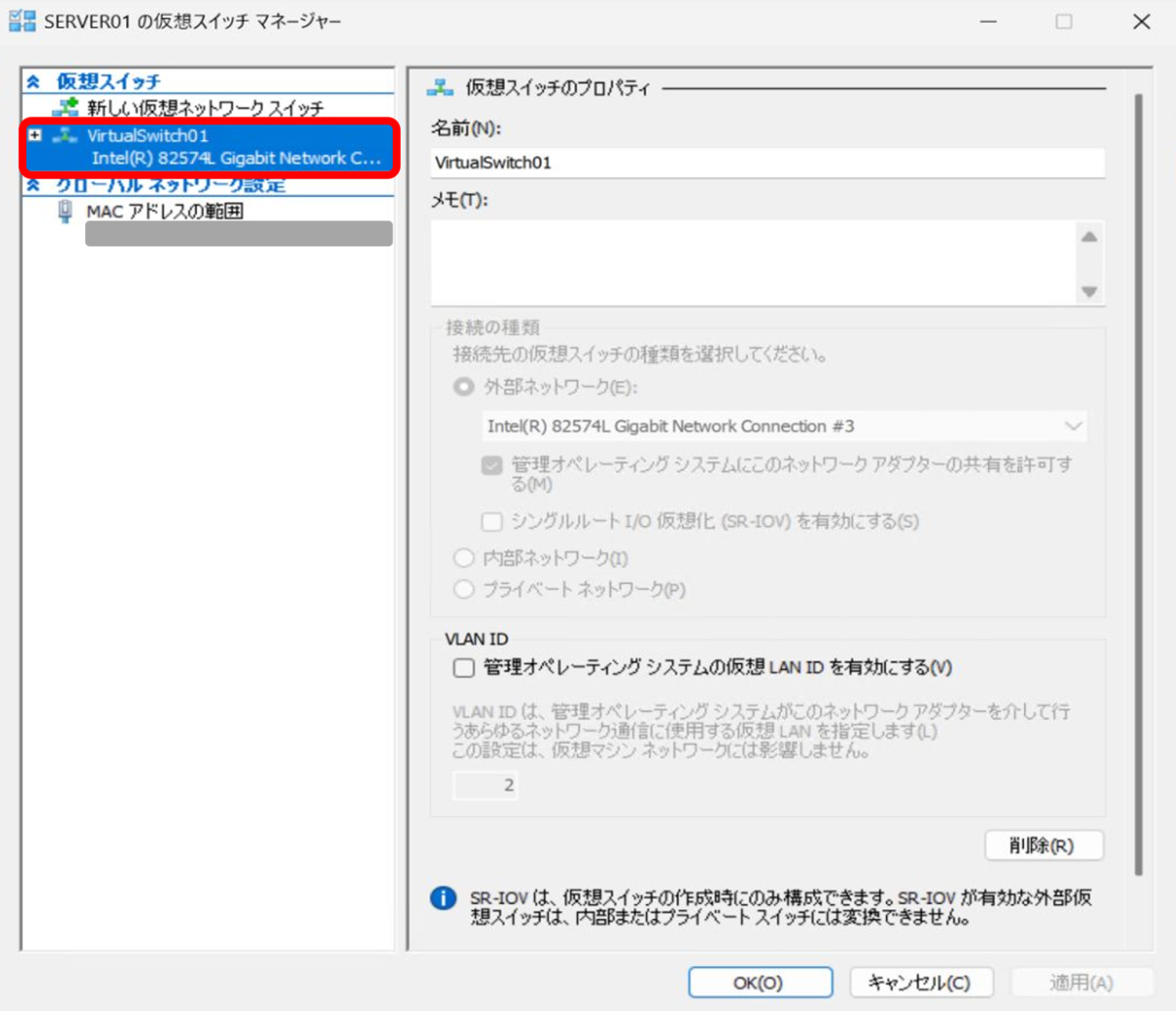
Task: Click the 接続の種類 group label
Action: pos(492,327)
